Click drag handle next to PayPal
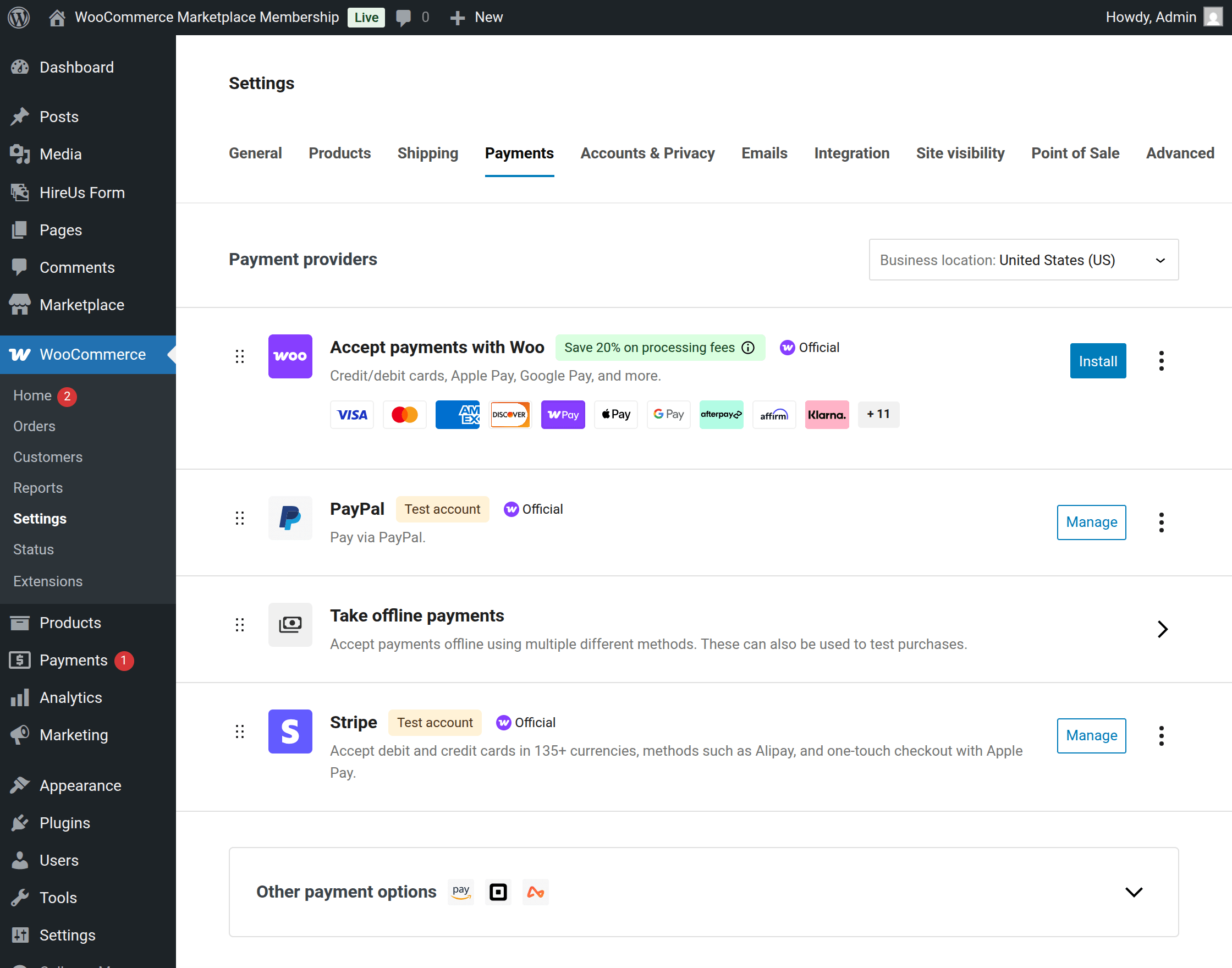 coord(240,518)
